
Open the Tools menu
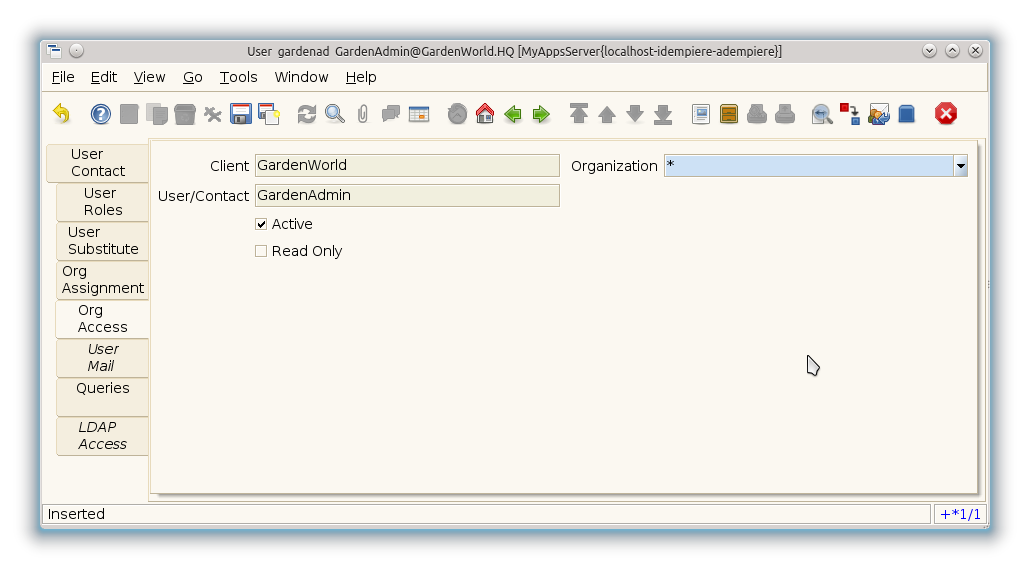point(238,77)
